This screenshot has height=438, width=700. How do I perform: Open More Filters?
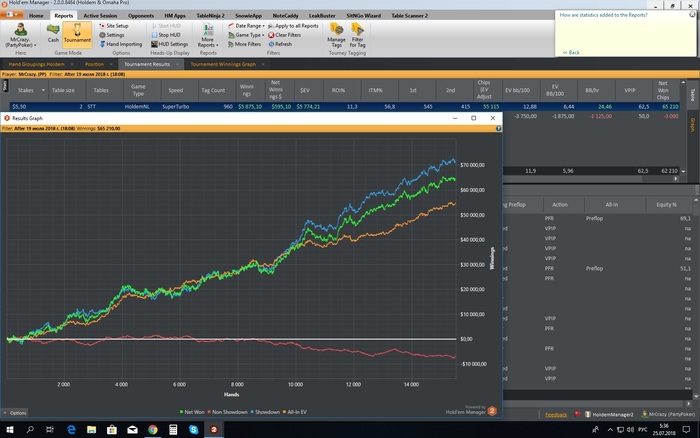point(244,44)
